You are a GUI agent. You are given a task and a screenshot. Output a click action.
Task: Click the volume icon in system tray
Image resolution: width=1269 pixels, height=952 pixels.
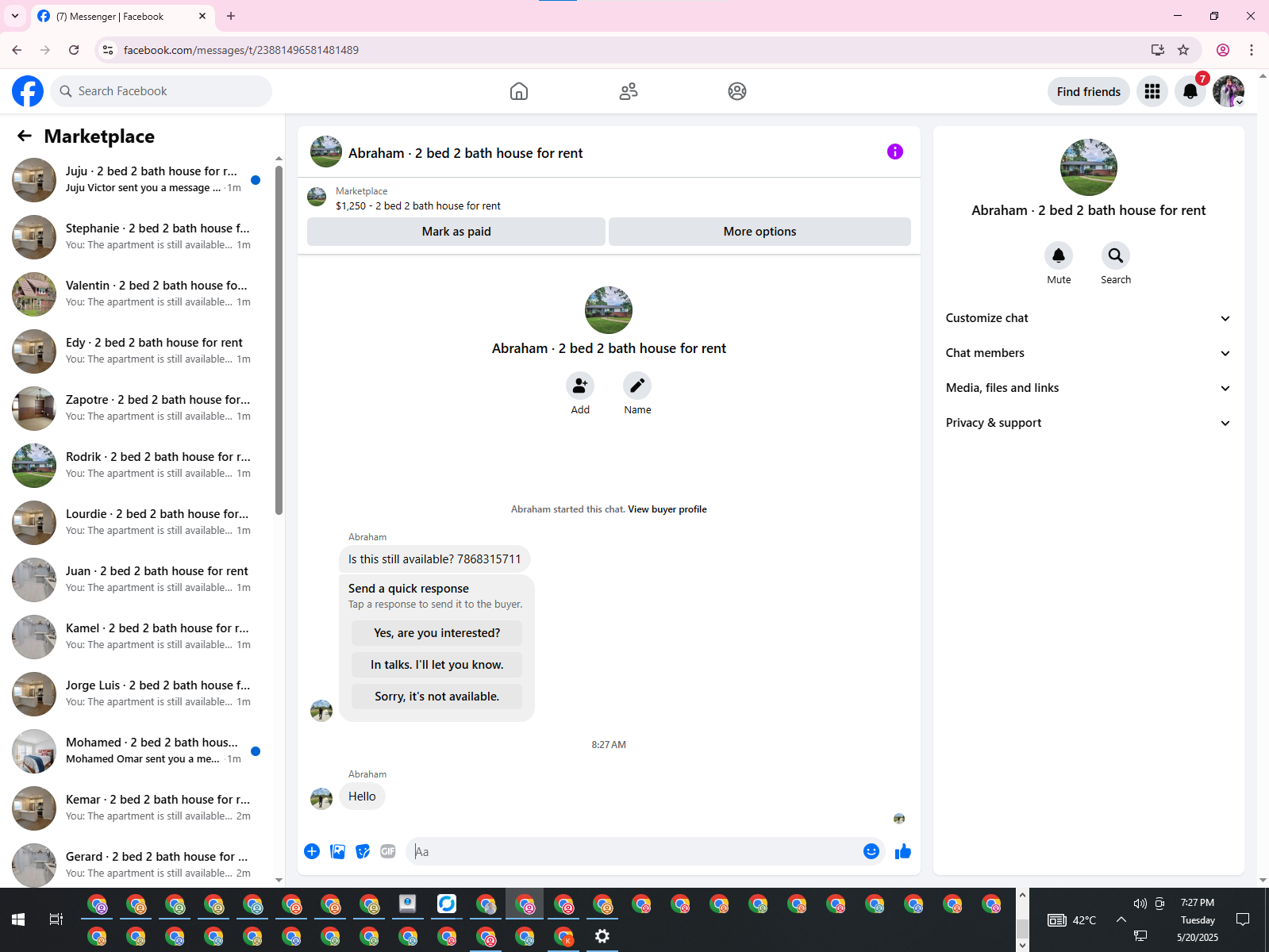[x=1140, y=904]
